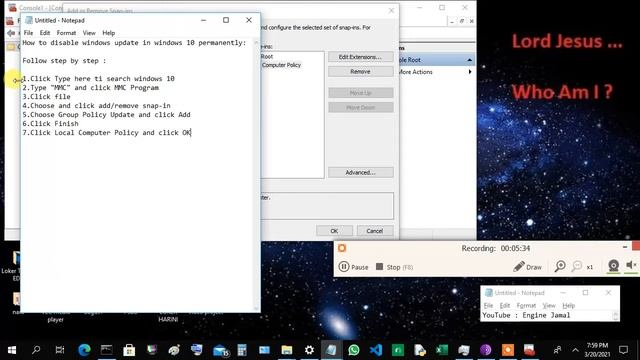Open the command prompt icon on taskbar
The height and width of the screenshot is (360, 640).
coord(107,350)
